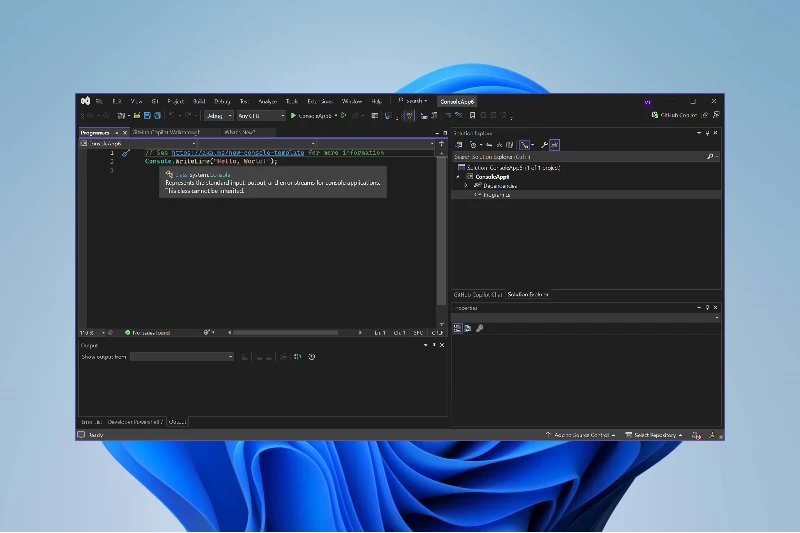Click the Save icon in toolbar

[x=147, y=116]
